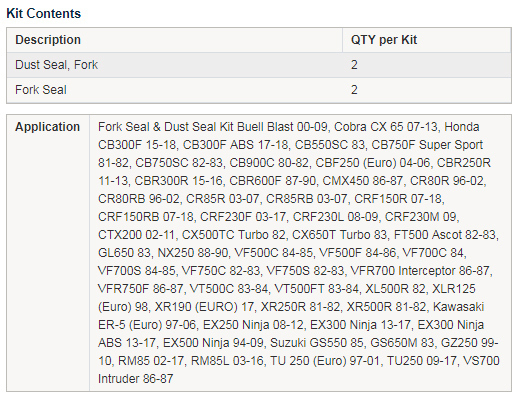Click CB750F Super Sport text
This screenshot has width=520, height=401.
click(x=427, y=145)
